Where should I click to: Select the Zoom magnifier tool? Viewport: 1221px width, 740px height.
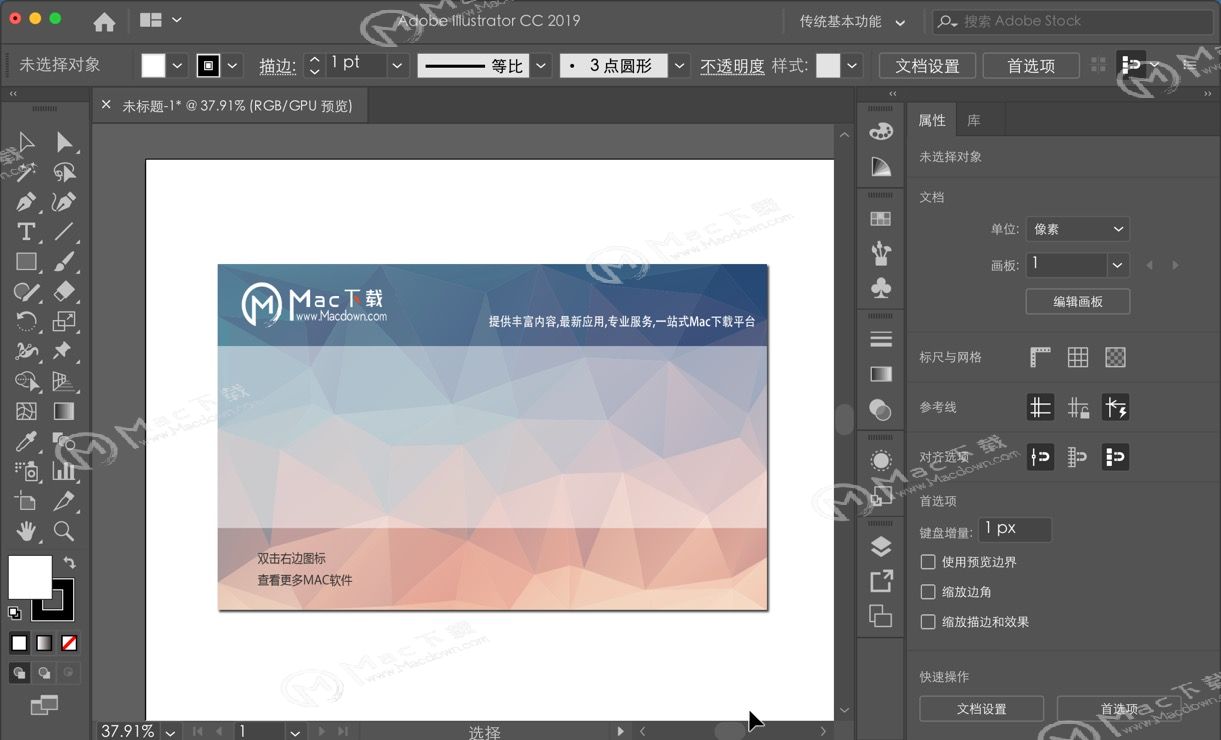(x=64, y=531)
